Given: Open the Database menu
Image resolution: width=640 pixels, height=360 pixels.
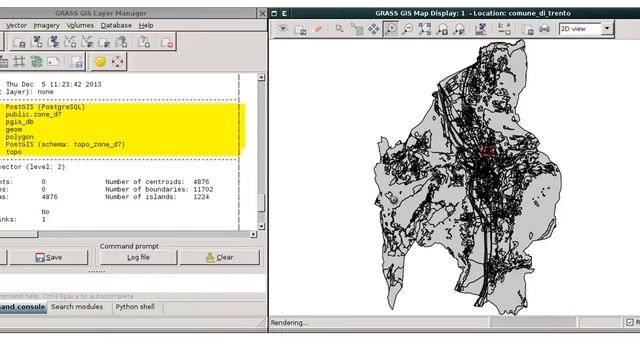Looking at the screenshot, I should (x=116, y=25).
